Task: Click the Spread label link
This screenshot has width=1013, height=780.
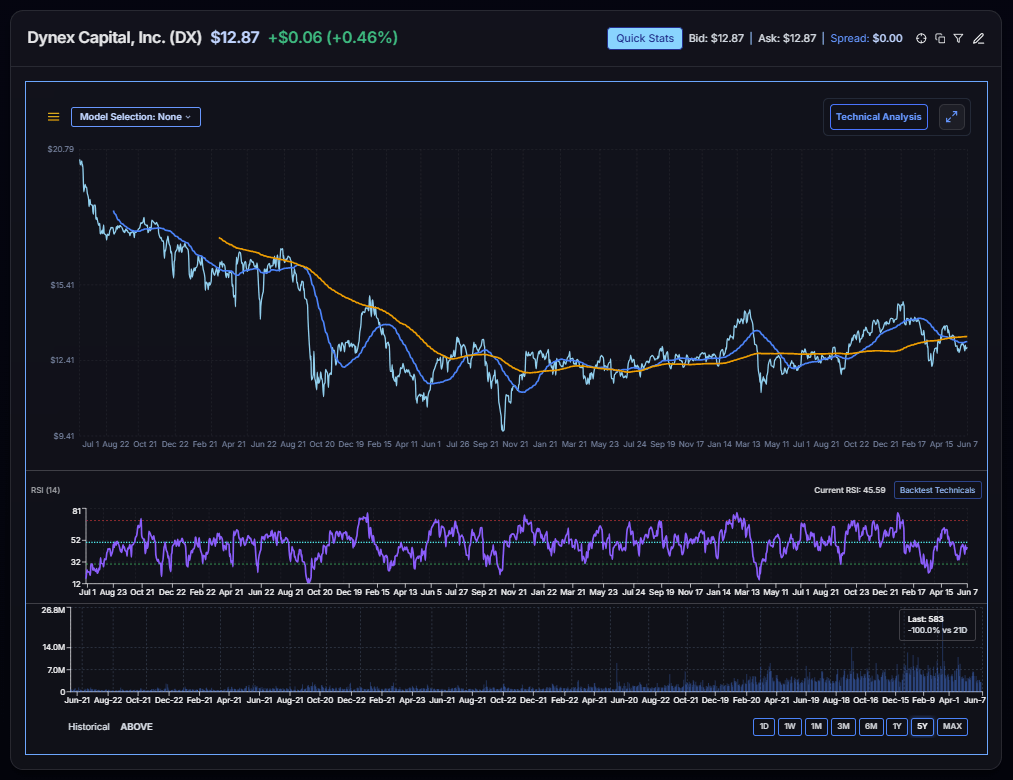Action: [850, 38]
